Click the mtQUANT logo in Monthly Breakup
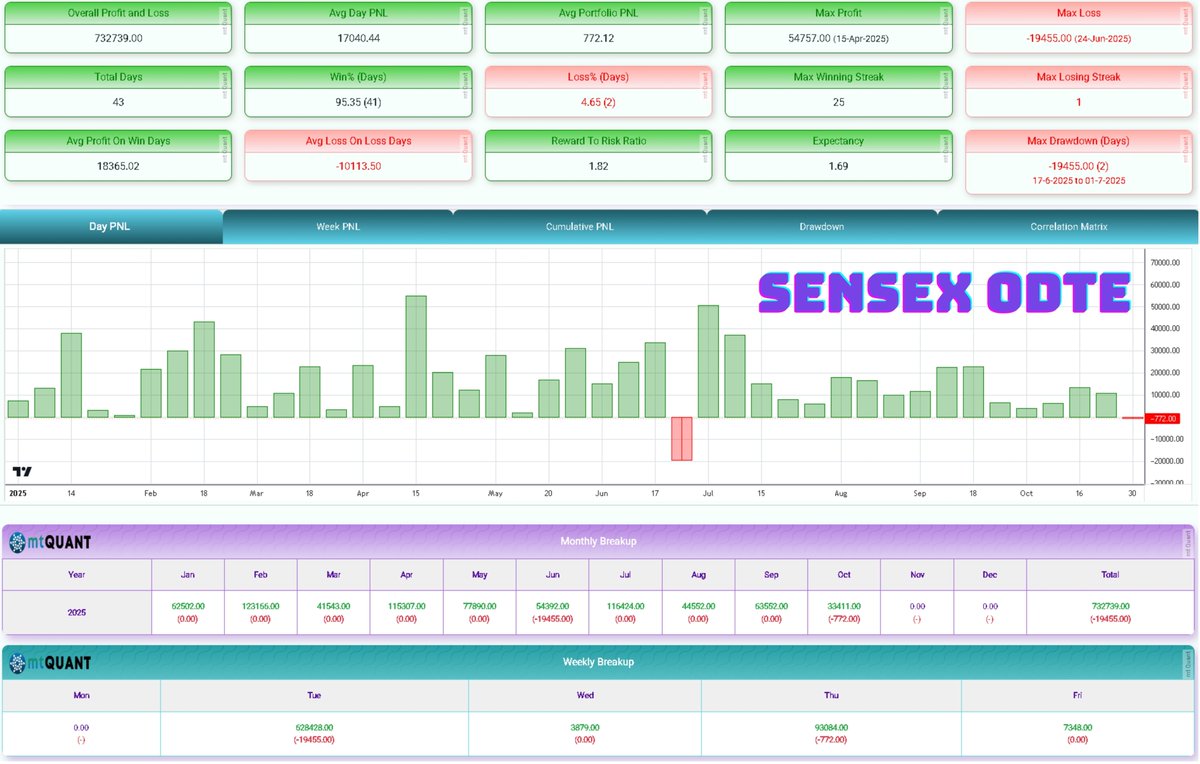 (50, 542)
